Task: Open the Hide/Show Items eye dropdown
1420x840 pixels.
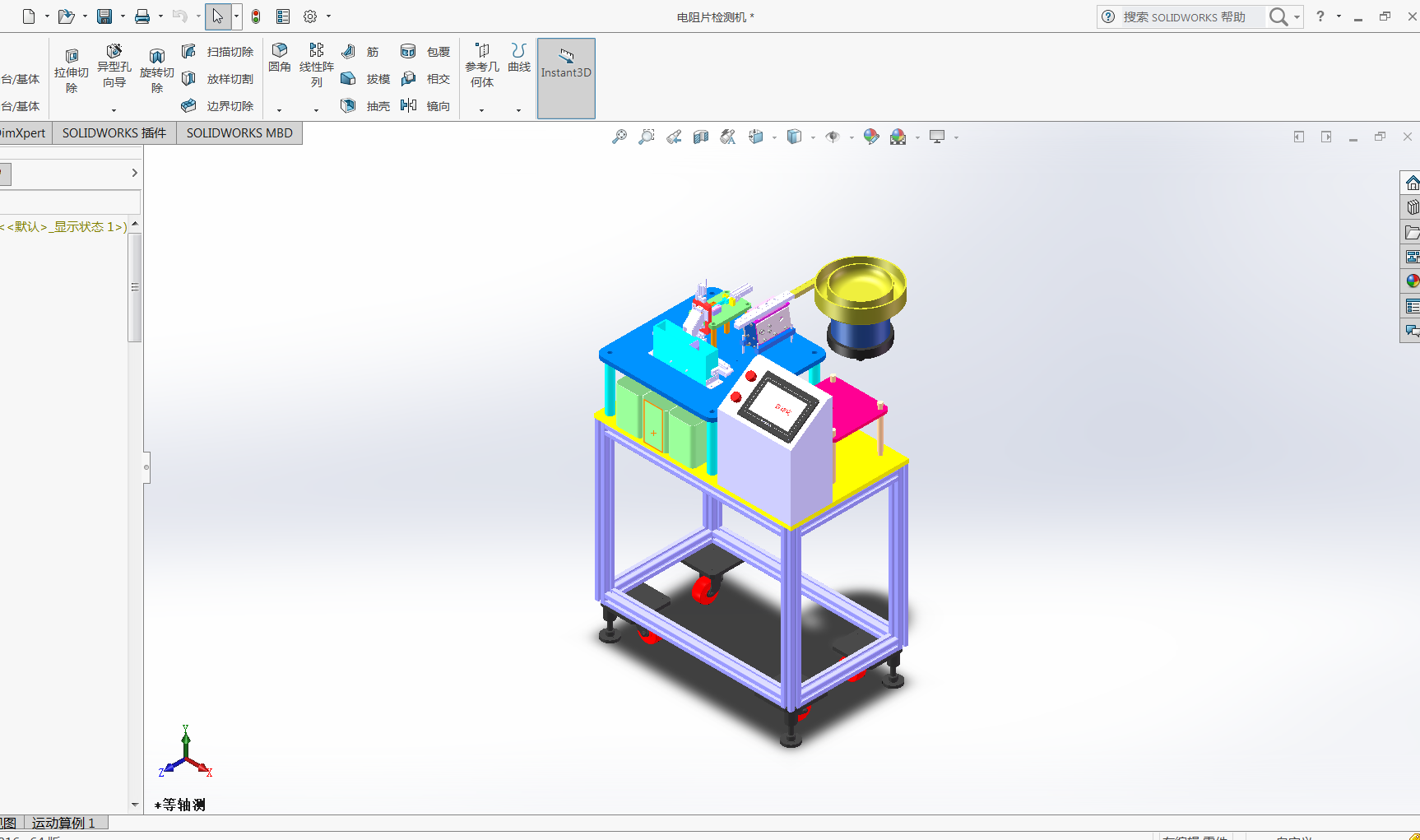Action: (x=851, y=137)
